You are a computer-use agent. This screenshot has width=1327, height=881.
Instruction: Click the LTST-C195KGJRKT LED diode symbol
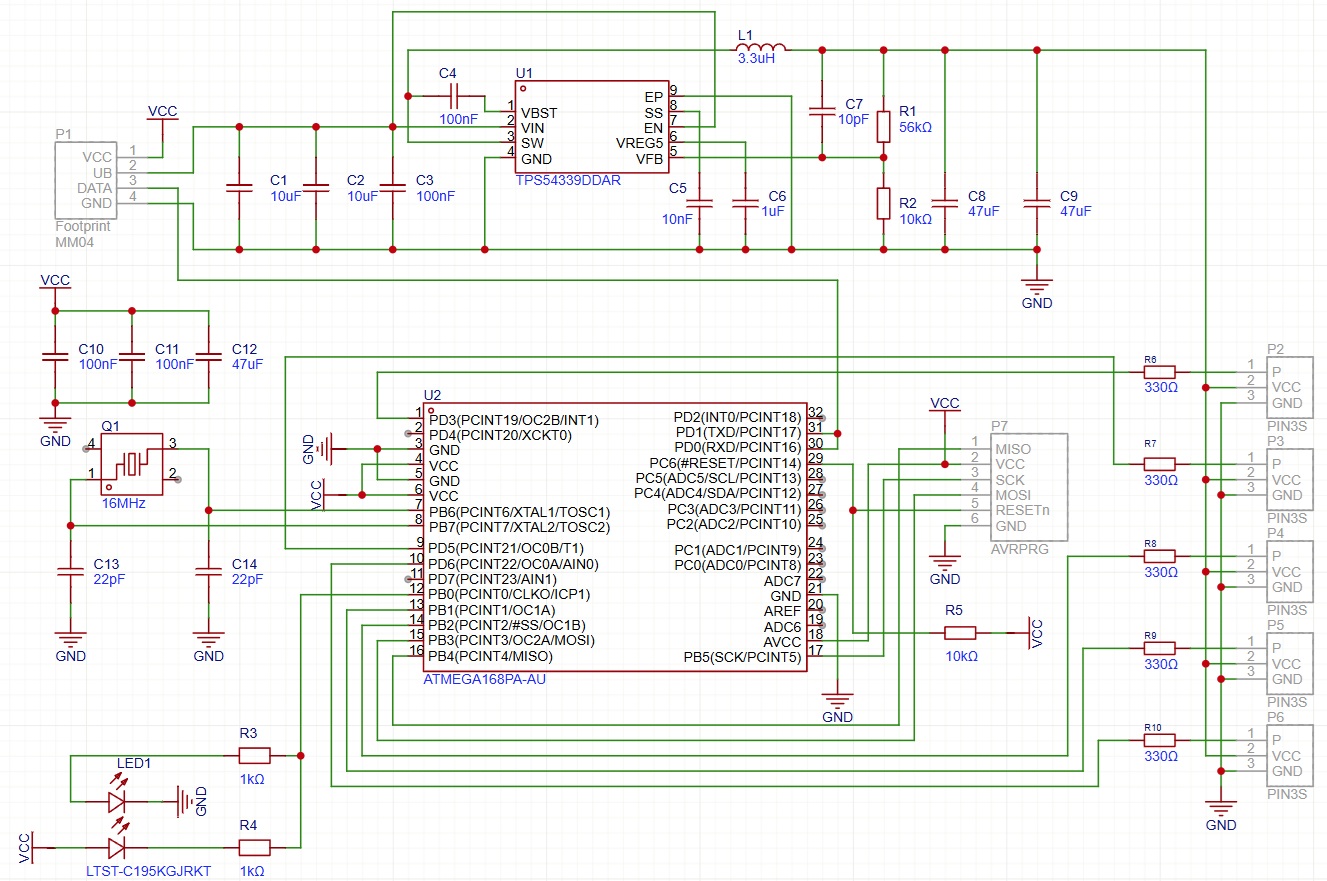click(118, 848)
